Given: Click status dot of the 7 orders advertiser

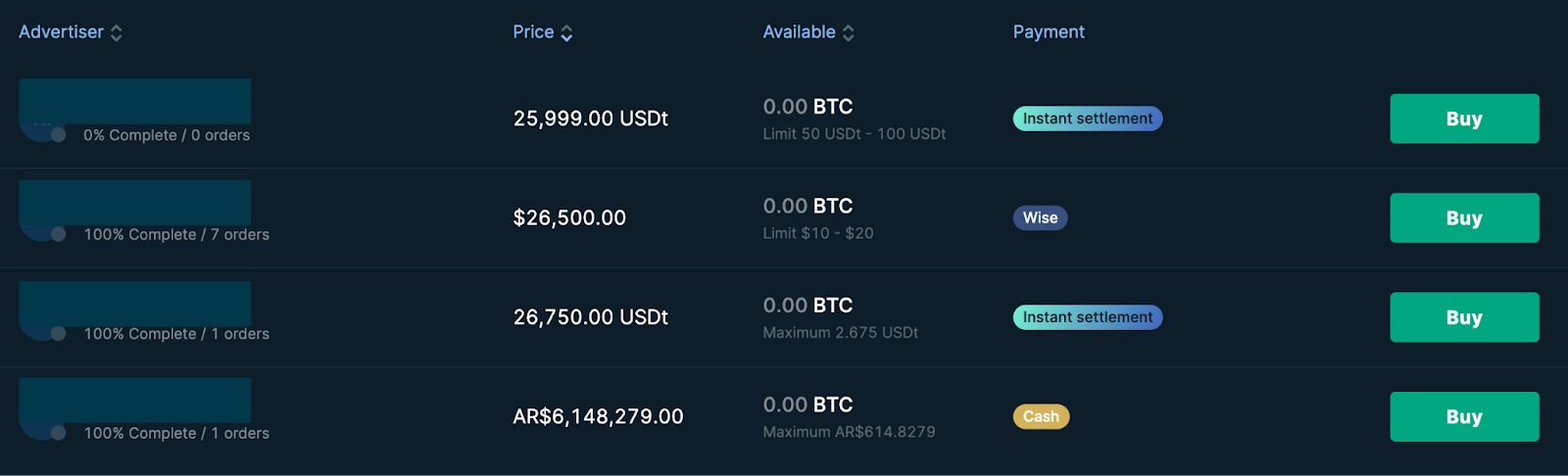Looking at the screenshot, I should tap(59, 234).
